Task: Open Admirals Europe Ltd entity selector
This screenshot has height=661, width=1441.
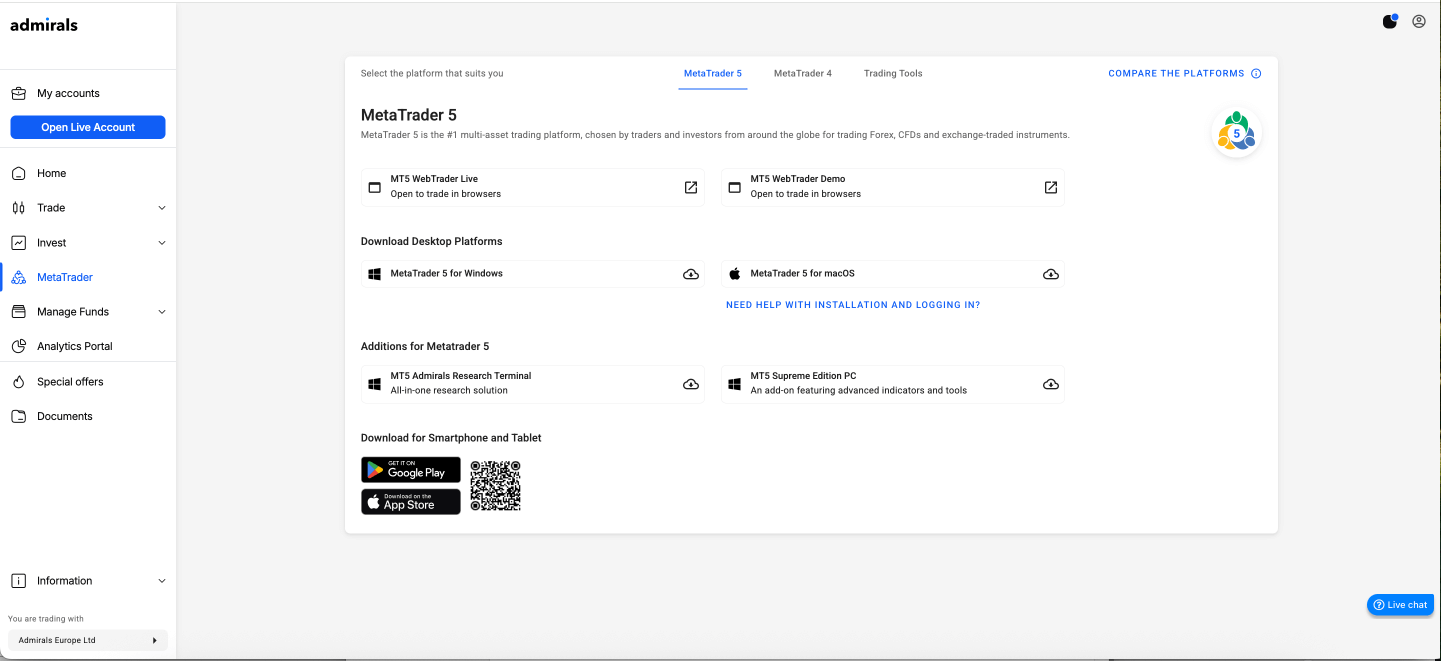Action: pyautogui.click(x=88, y=640)
